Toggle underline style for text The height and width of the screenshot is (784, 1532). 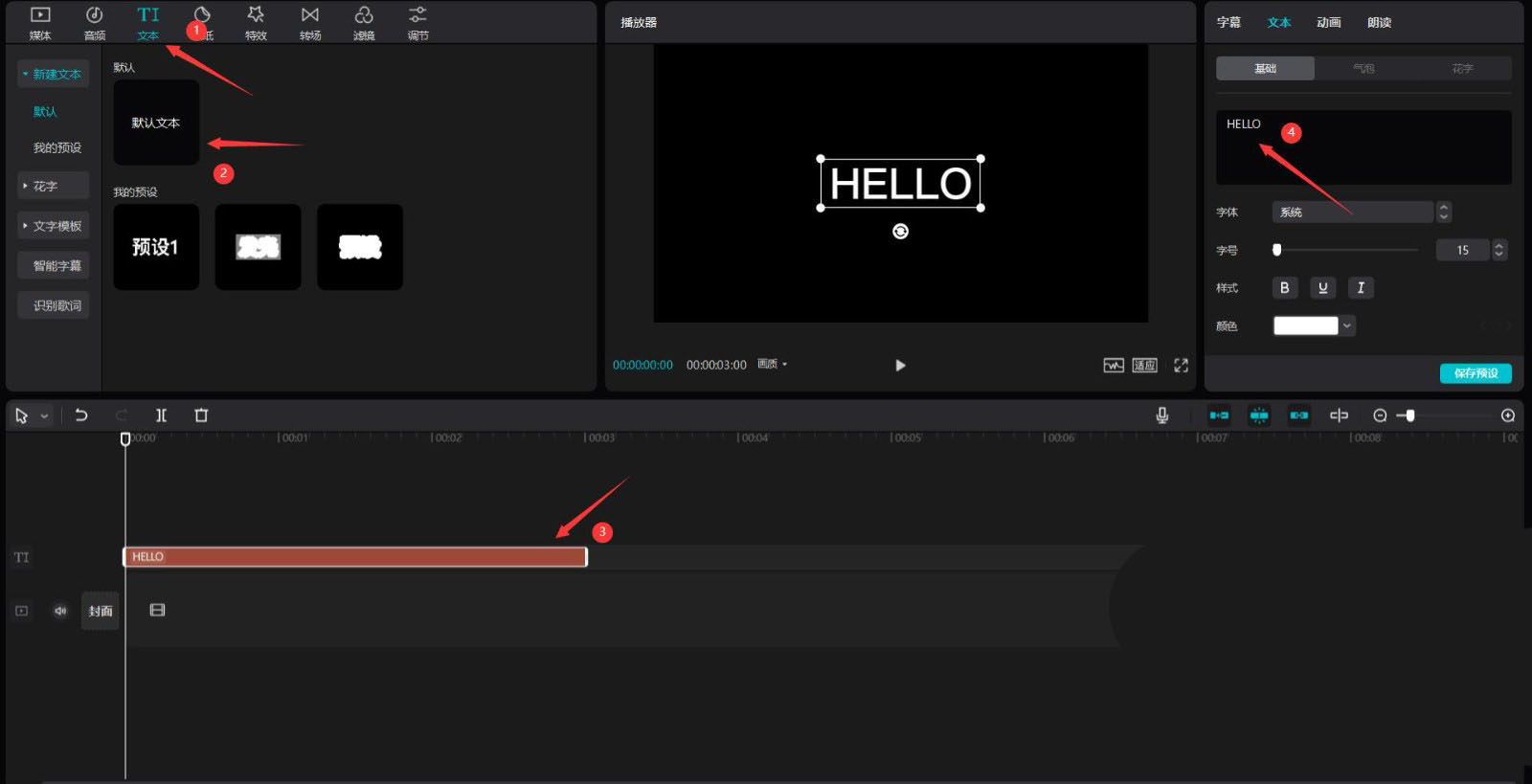pos(1322,288)
